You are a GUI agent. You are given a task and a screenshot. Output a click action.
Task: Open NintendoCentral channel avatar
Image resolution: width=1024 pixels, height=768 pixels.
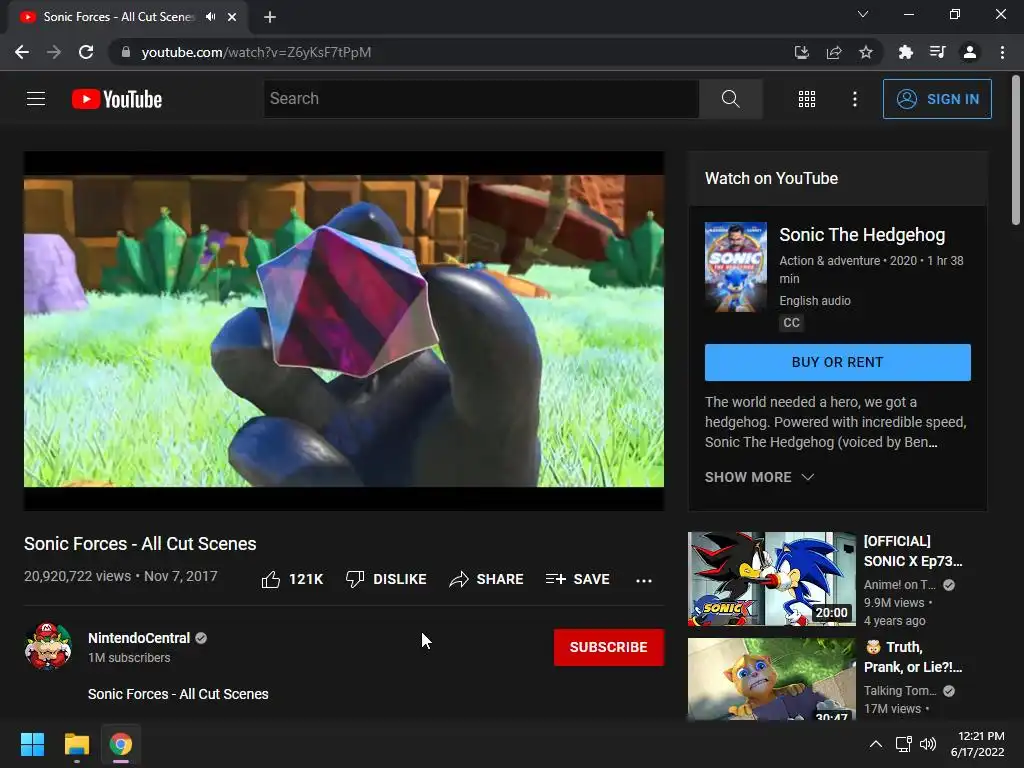(48, 647)
